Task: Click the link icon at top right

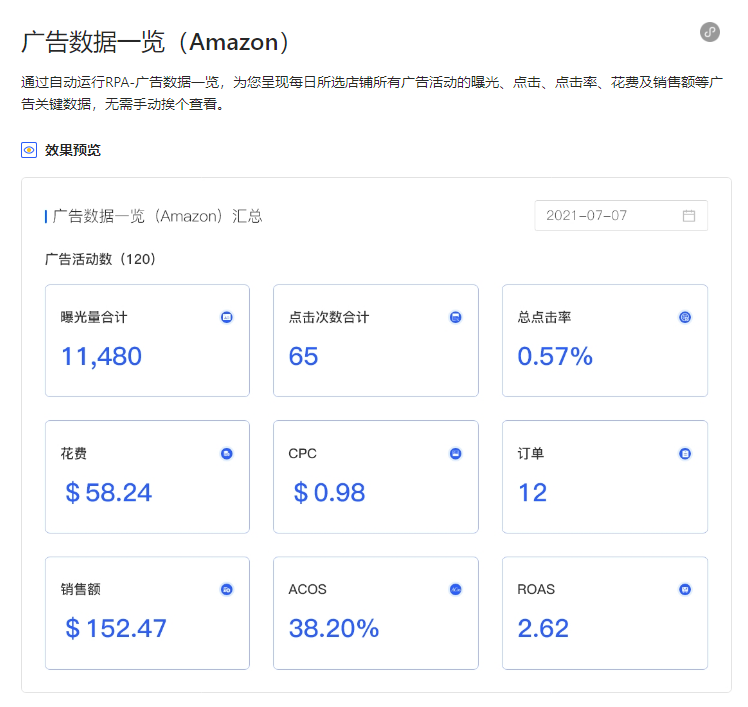Action: click(x=709, y=32)
